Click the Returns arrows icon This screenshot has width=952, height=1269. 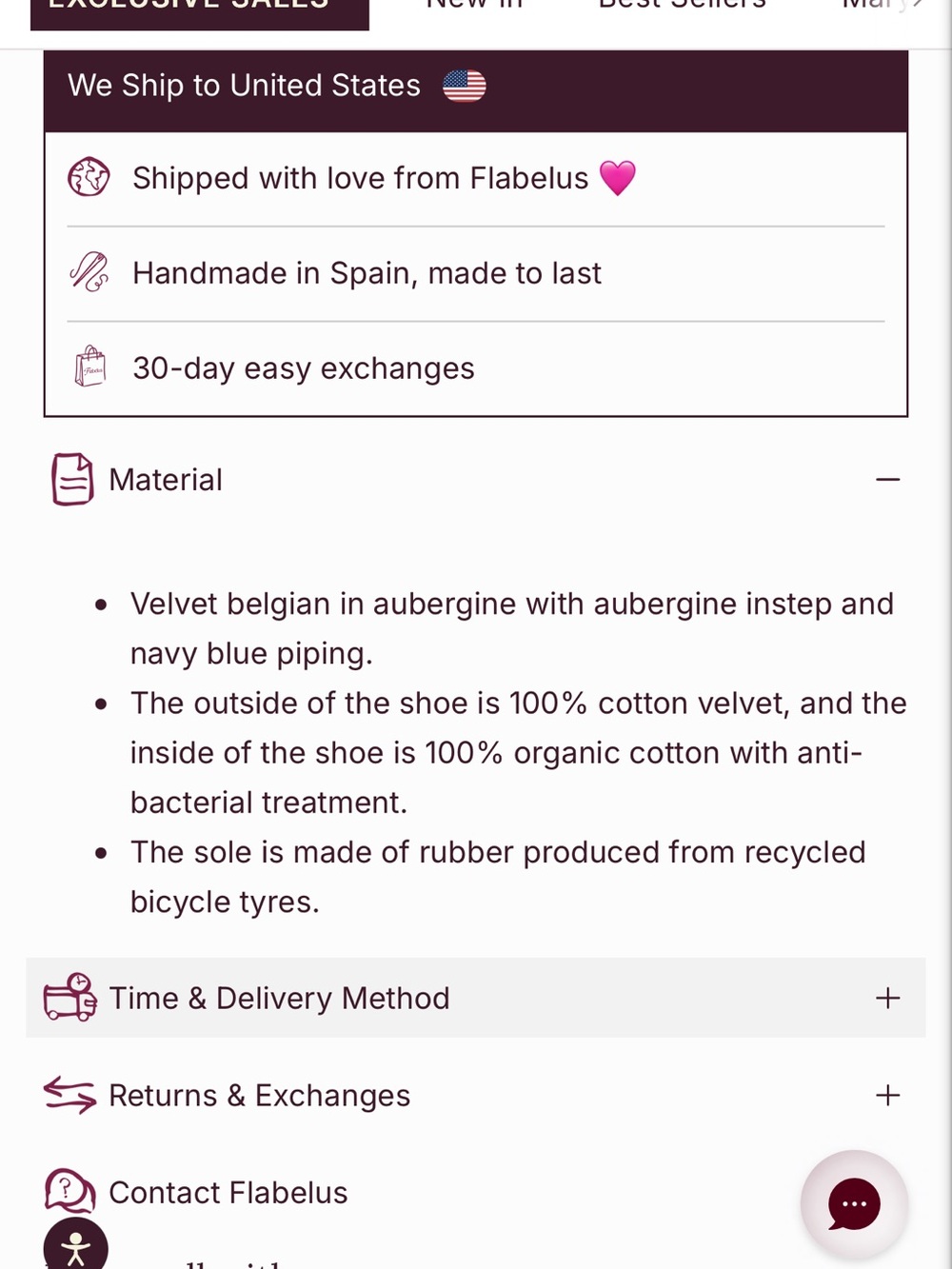coord(70,1095)
